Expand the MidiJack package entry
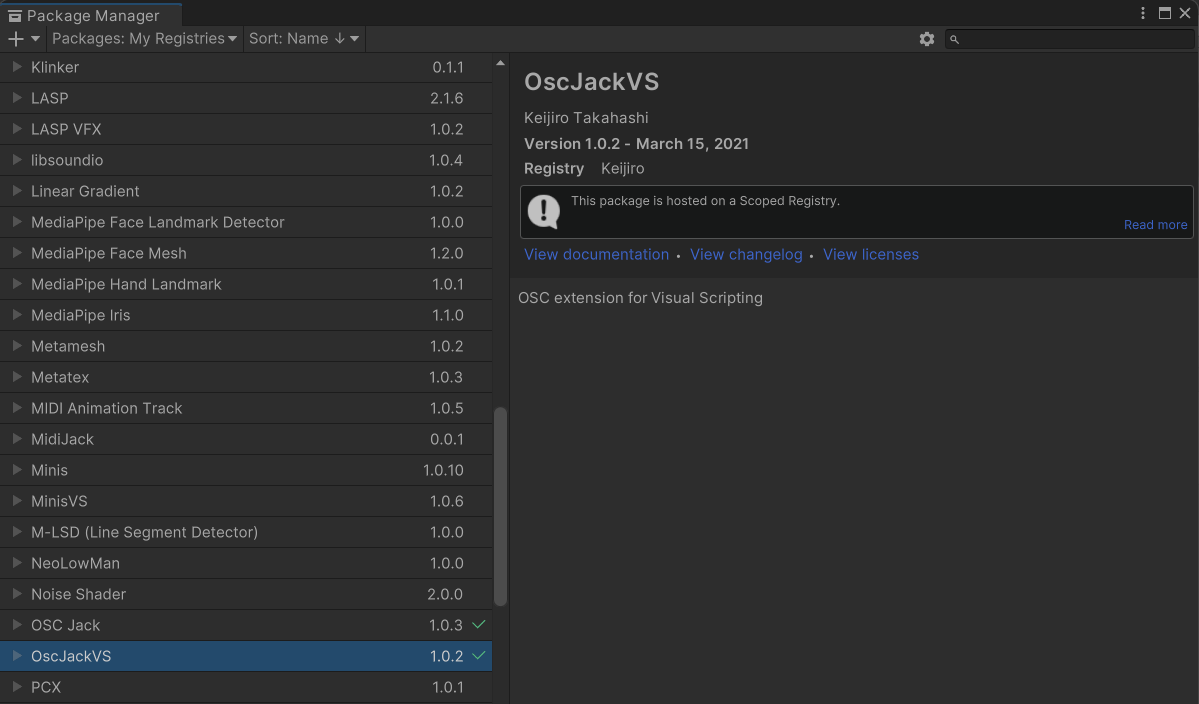Image resolution: width=1199 pixels, height=704 pixels. 17,439
